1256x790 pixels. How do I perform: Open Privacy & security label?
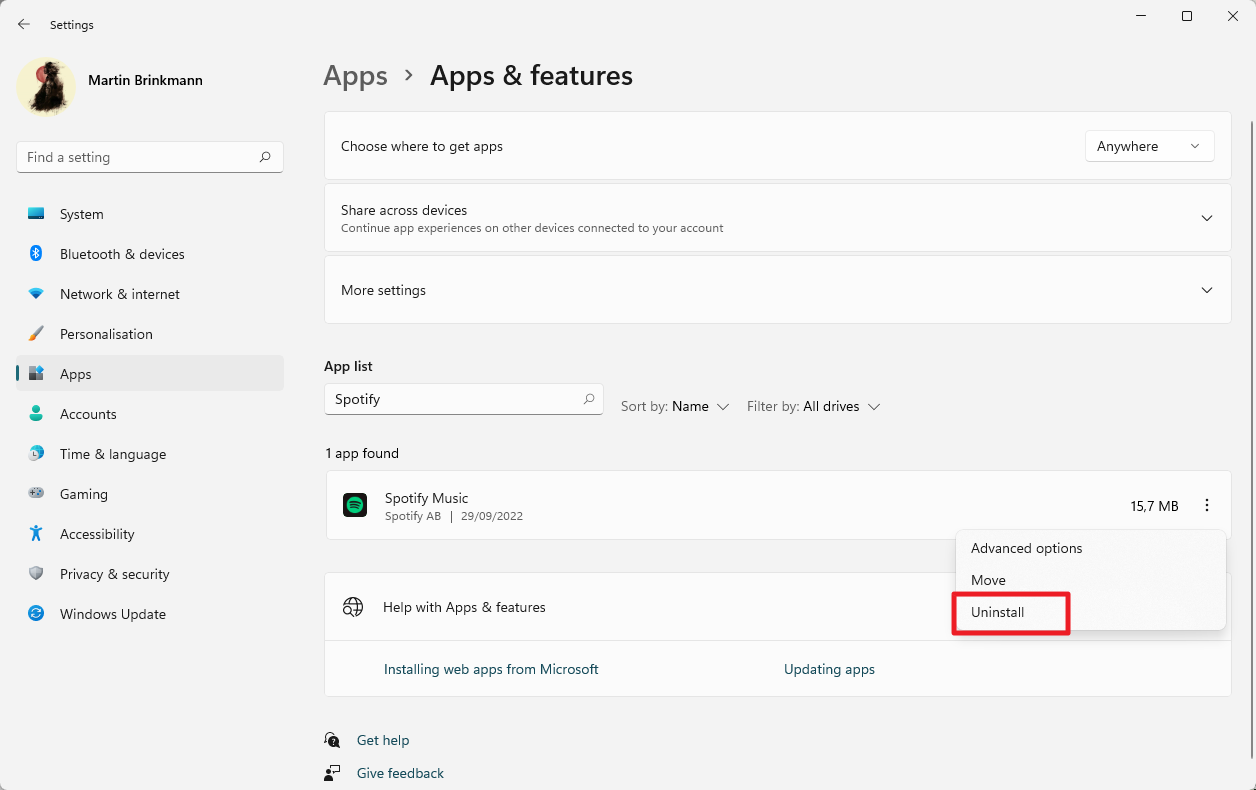[114, 574]
